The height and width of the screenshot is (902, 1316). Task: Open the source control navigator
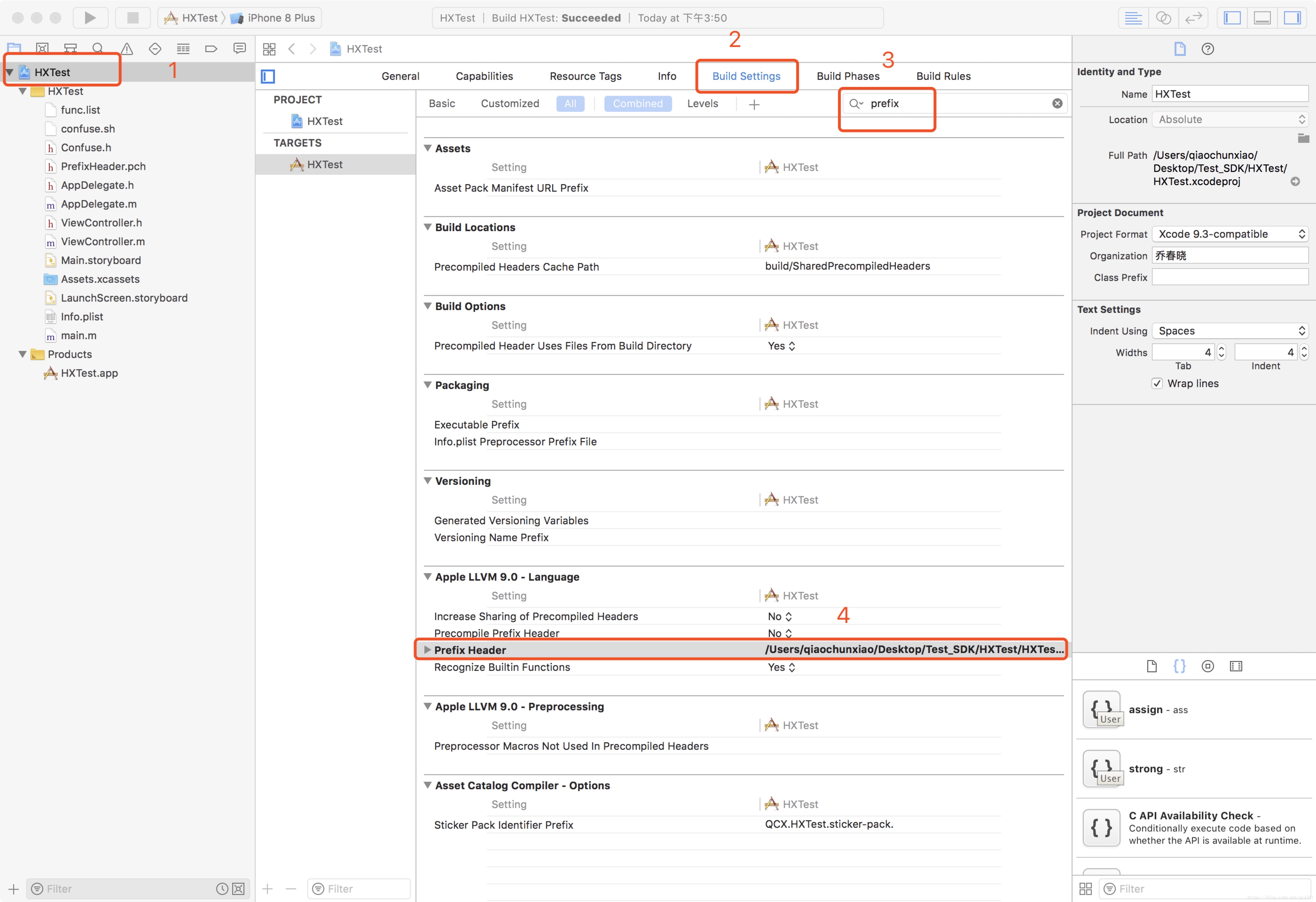43,49
